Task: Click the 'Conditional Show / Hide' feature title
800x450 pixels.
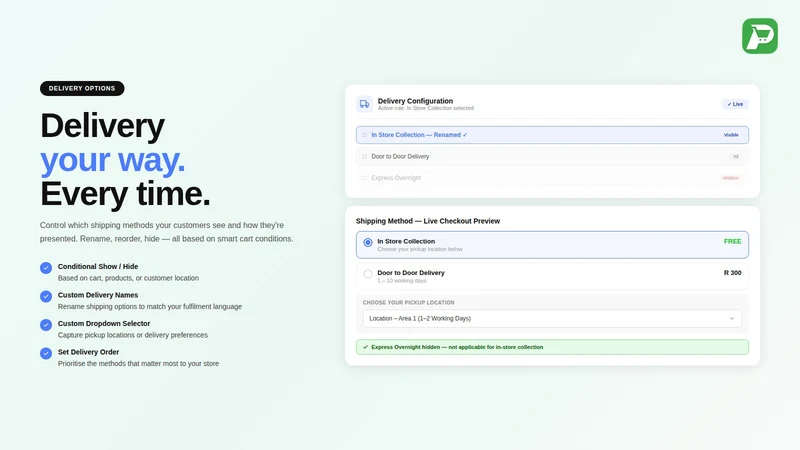Action: point(98,266)
